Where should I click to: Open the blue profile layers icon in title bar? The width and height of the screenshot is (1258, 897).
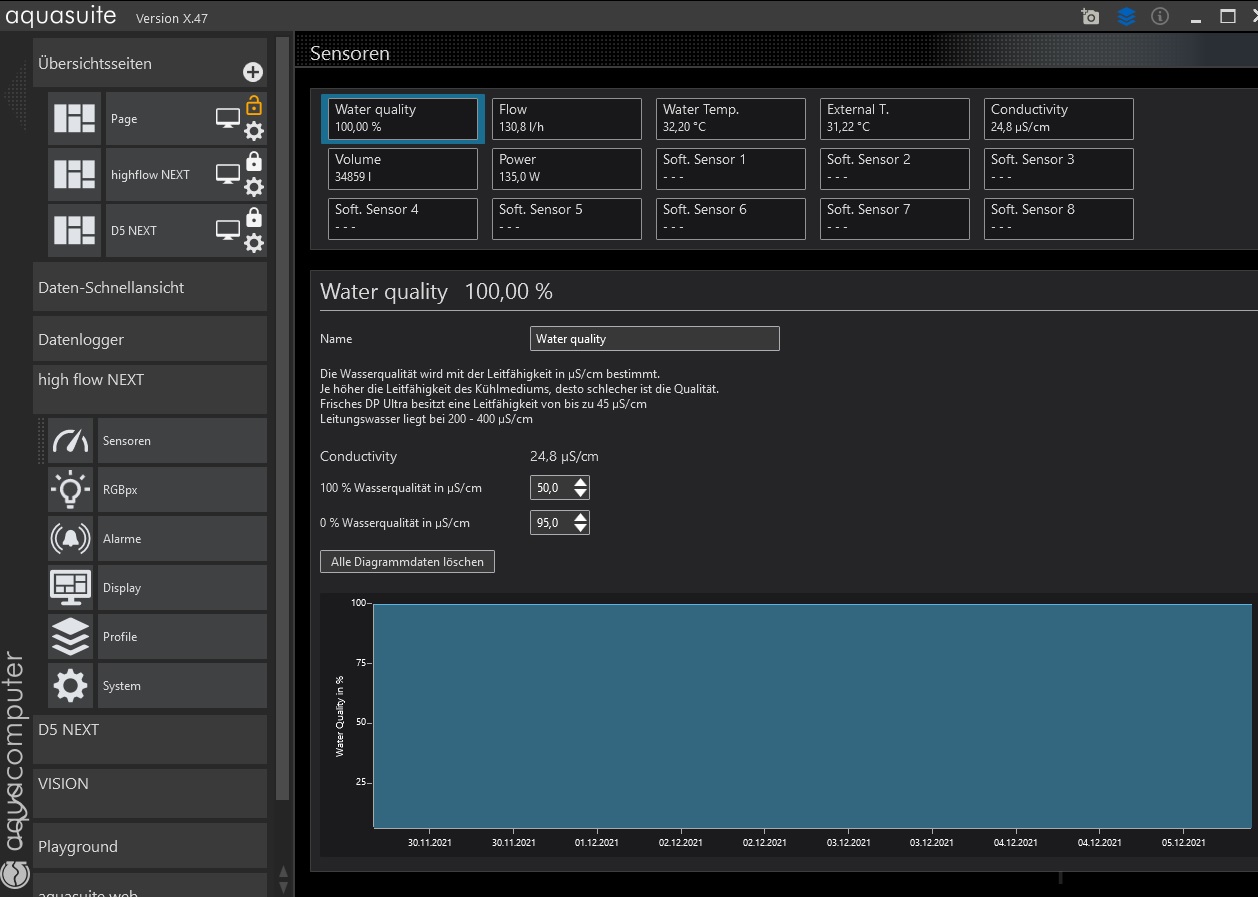(1127, 17)
